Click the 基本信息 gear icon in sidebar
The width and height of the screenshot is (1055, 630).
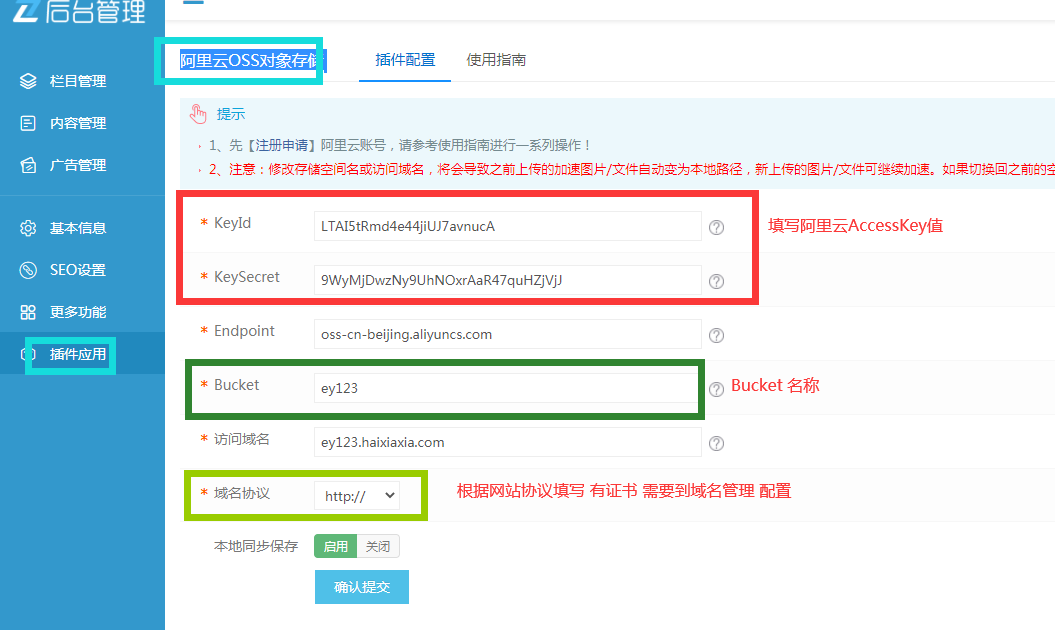click(28, 228)
